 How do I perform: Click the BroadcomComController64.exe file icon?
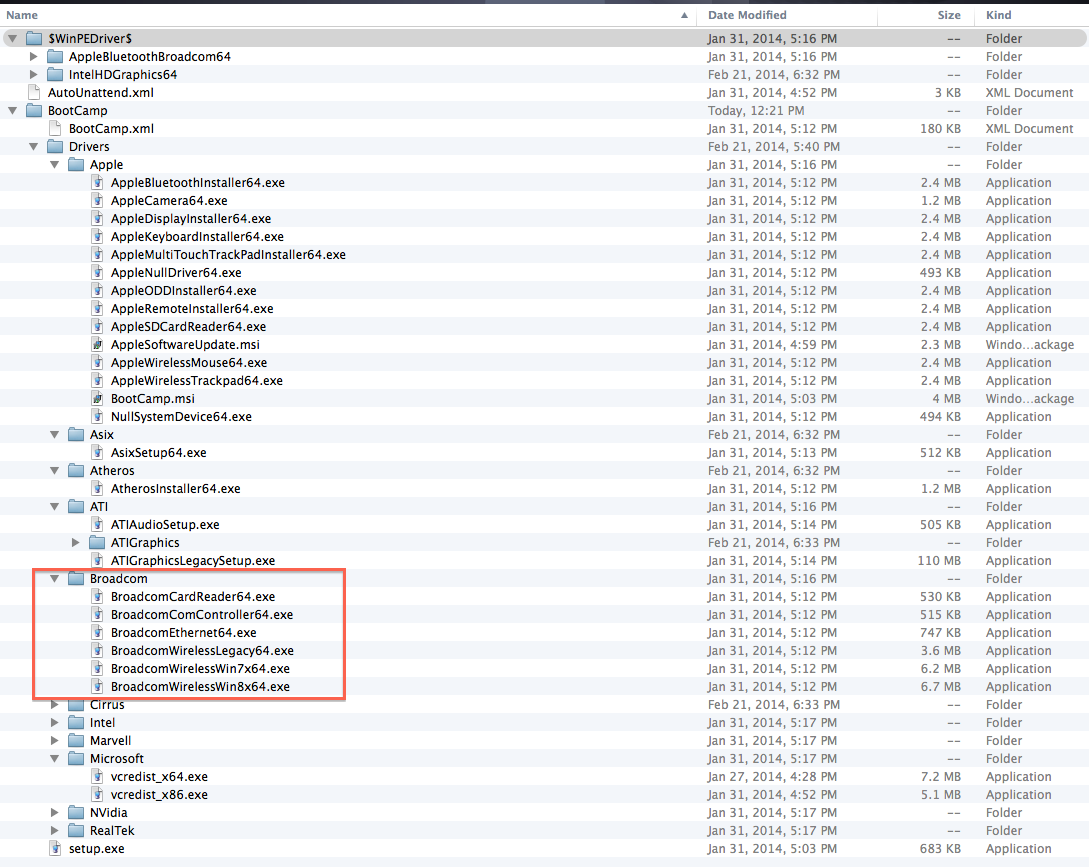pos(98,615)
